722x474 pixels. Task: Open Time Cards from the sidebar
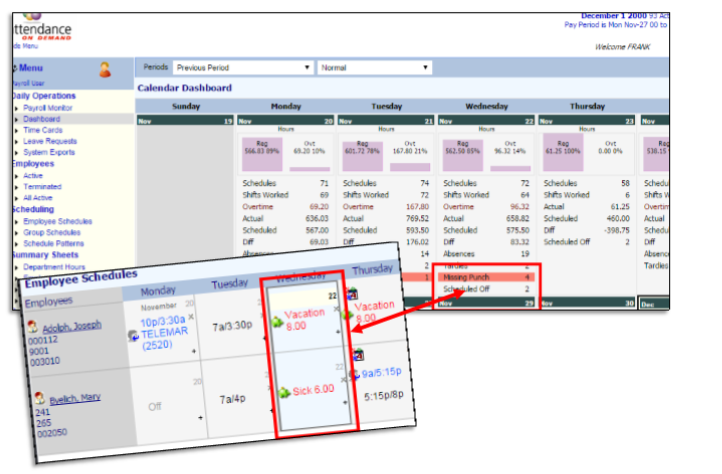44,130
